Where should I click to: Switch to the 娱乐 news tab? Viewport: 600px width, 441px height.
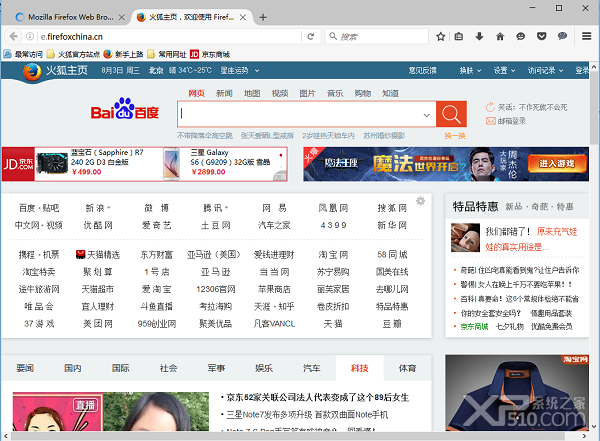coord(264,368)
